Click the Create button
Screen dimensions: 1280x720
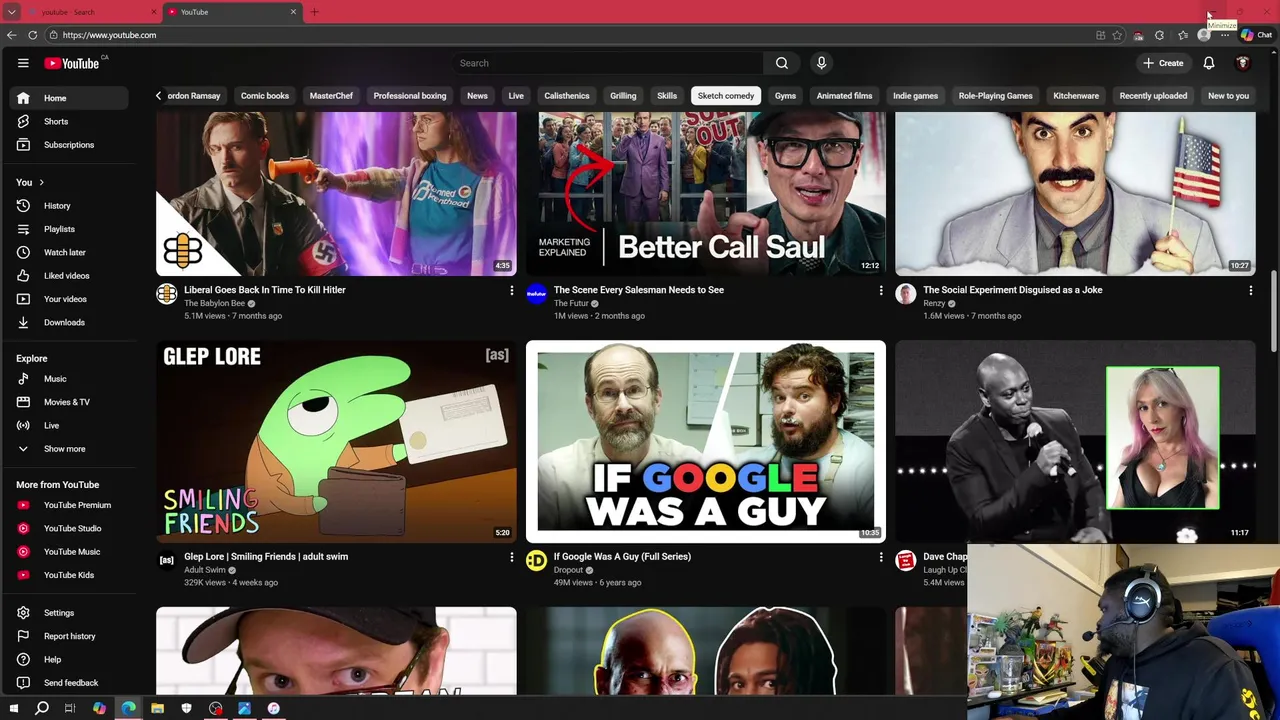(x=1164, y=63)
